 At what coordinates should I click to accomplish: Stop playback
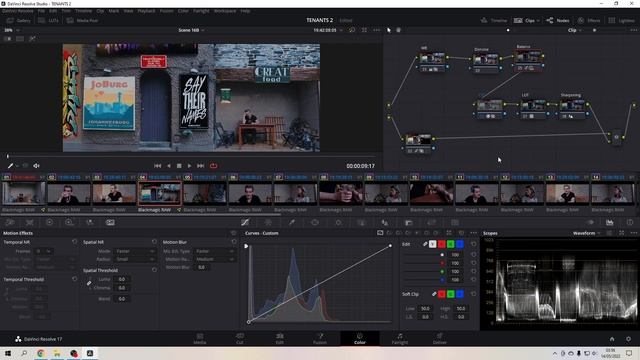click(179, 166)
